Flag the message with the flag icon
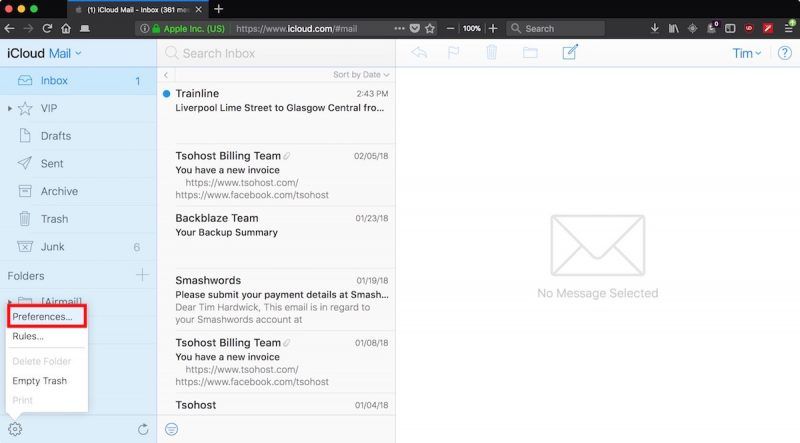This screenshot has height=443, width=800. click(453, 53)
